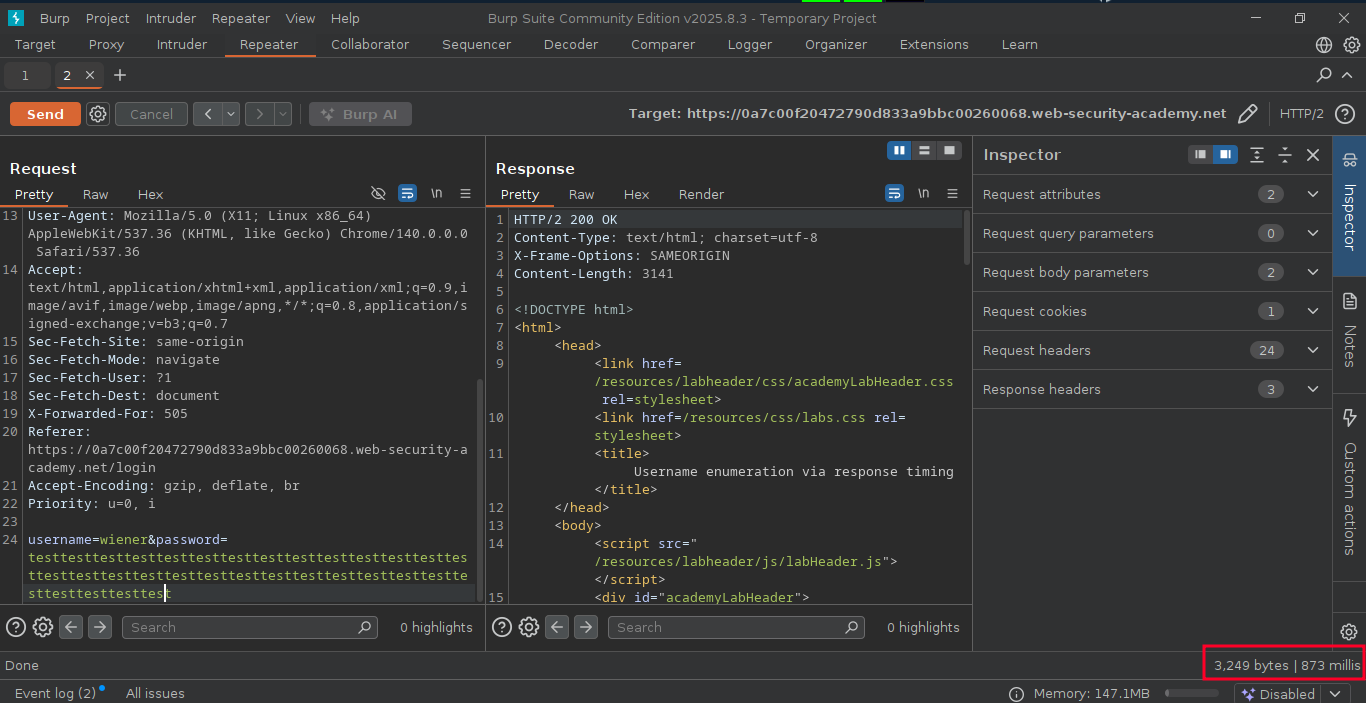Click the pencil icon to edit target

(x=1247, y=114)
